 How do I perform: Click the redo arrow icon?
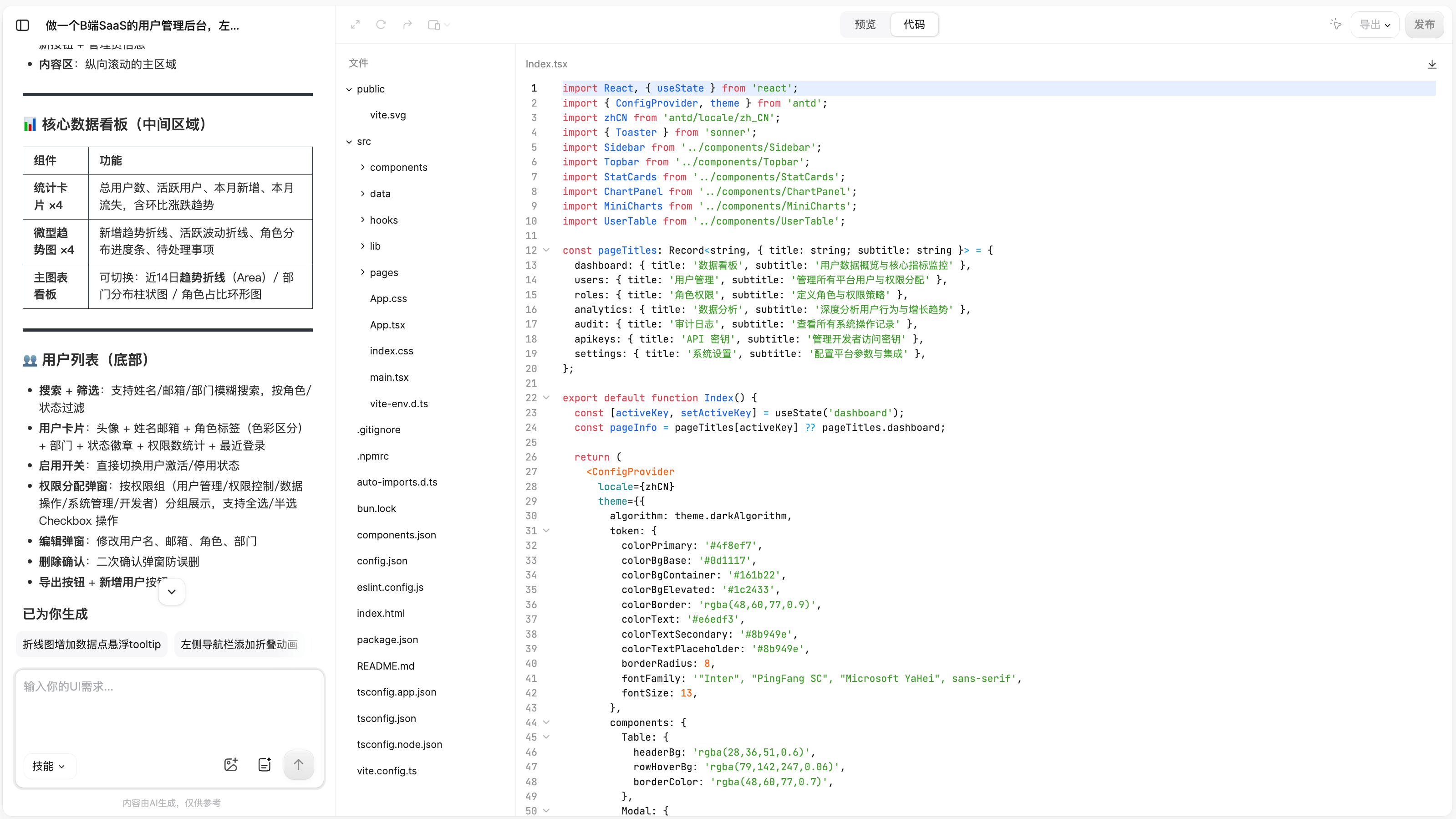(407, 25)
